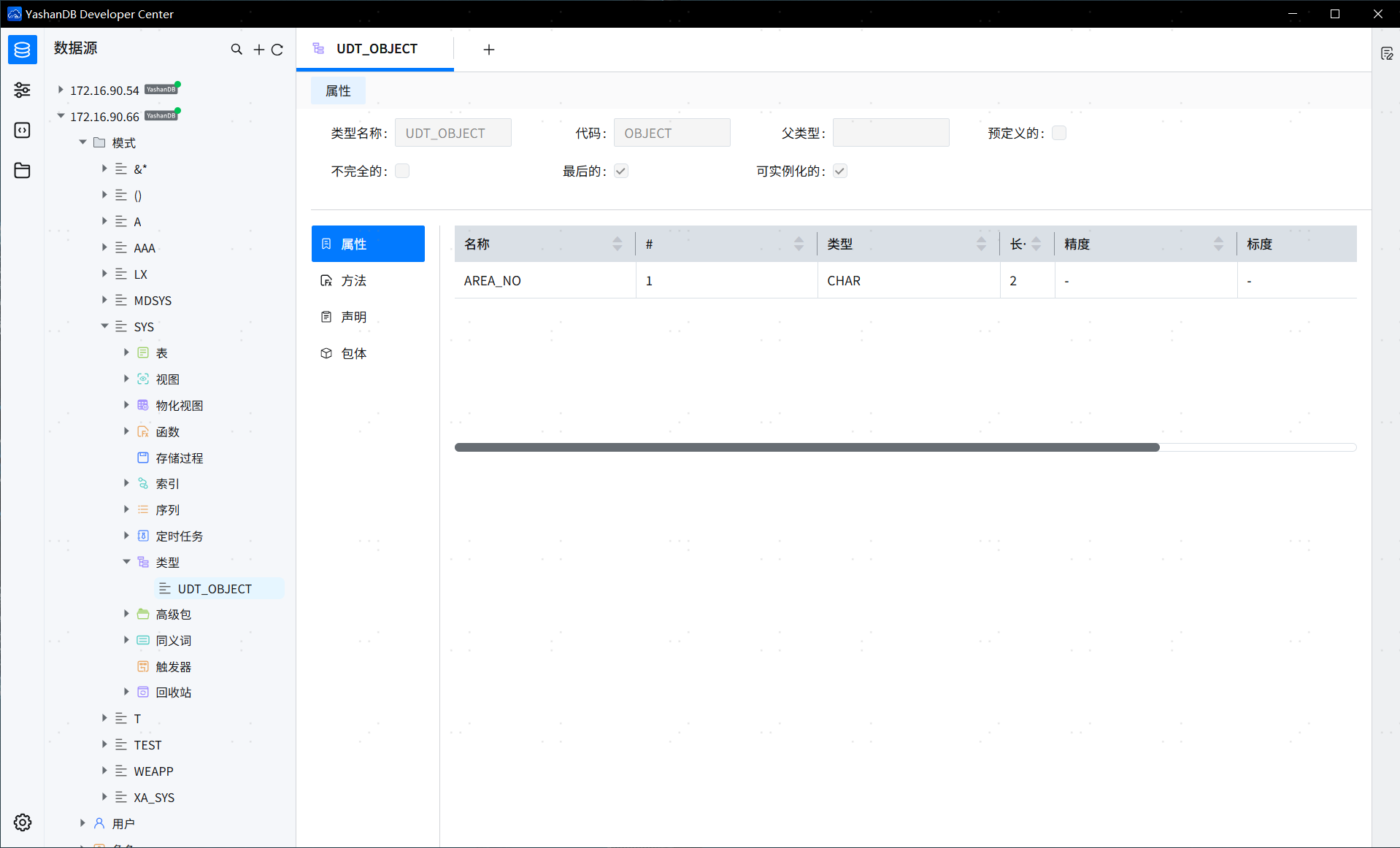Add a new data source with plus icon
1400x848 pixels.
[258, 49]
